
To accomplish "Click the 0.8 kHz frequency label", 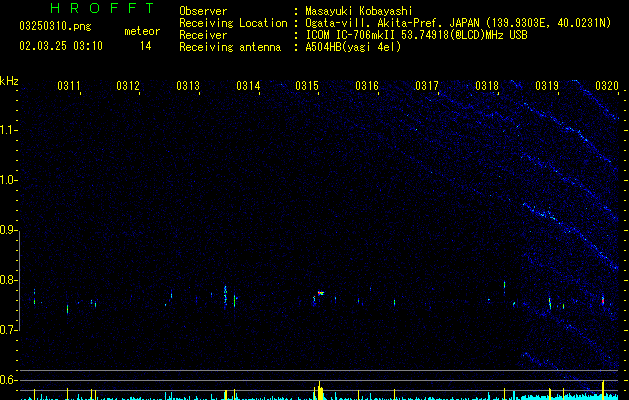I will [8, 280].
